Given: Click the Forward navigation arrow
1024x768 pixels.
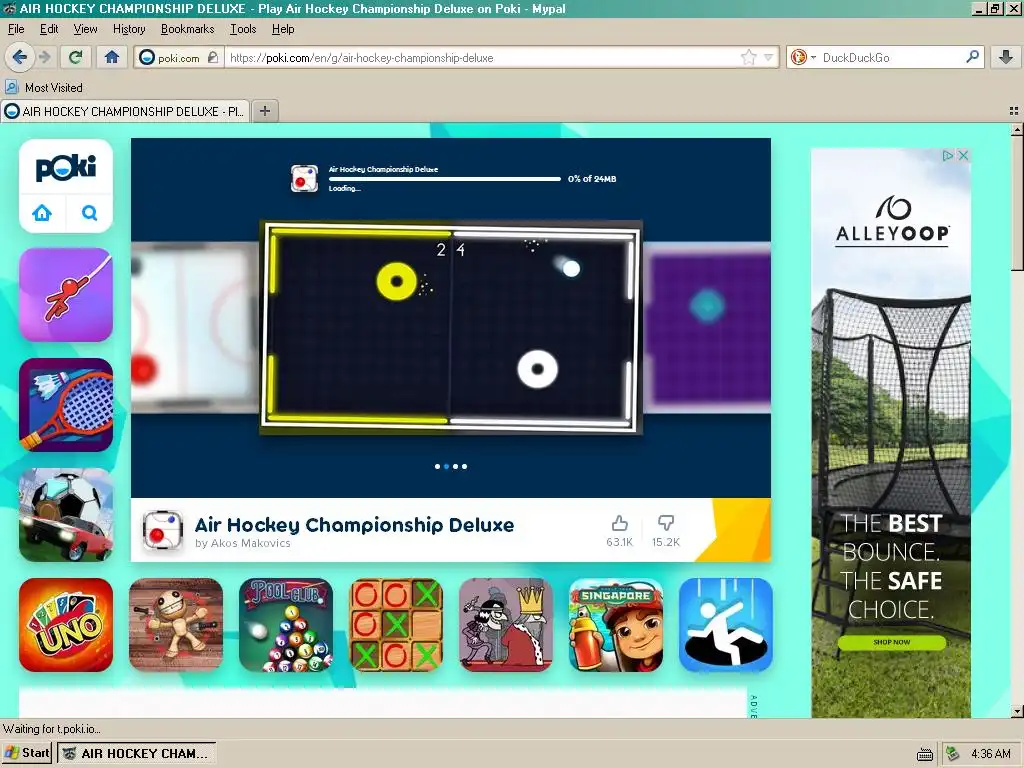Looking at the screenshot, I should click(45, 57).
